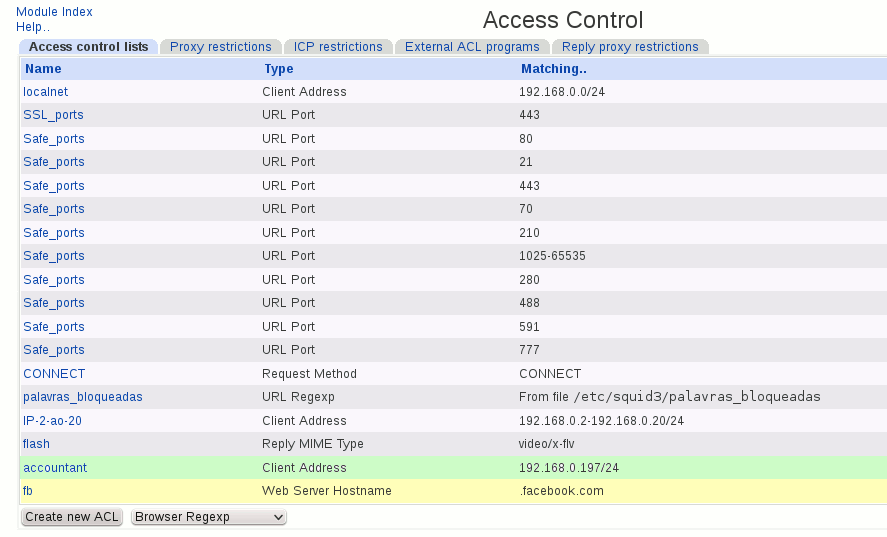Expand the Browser Regexp ACL type dropdown

point(209,517)
